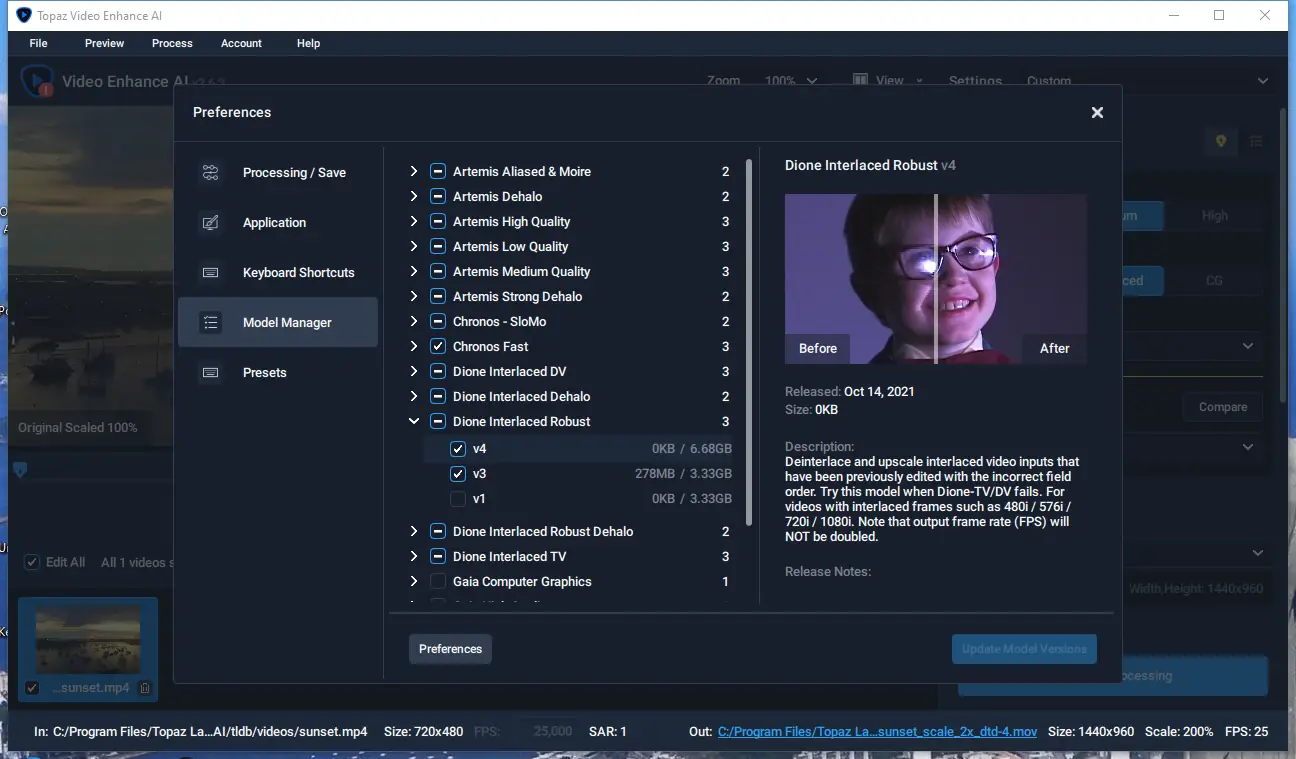Image resolution: width=1296 pixels, height=759 pixels.
Task: Toggle the Edit All checkbox
Action: [32, 562]
